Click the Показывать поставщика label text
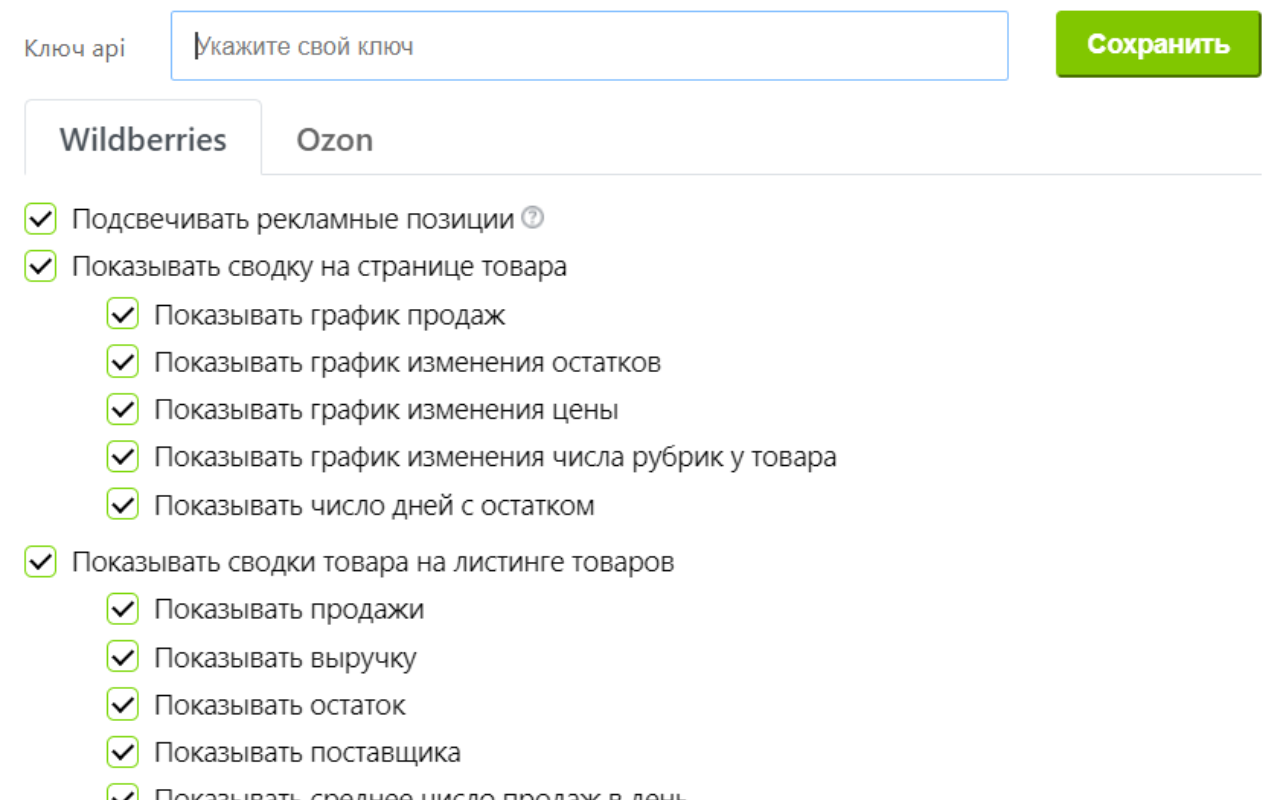 [307, 752]
